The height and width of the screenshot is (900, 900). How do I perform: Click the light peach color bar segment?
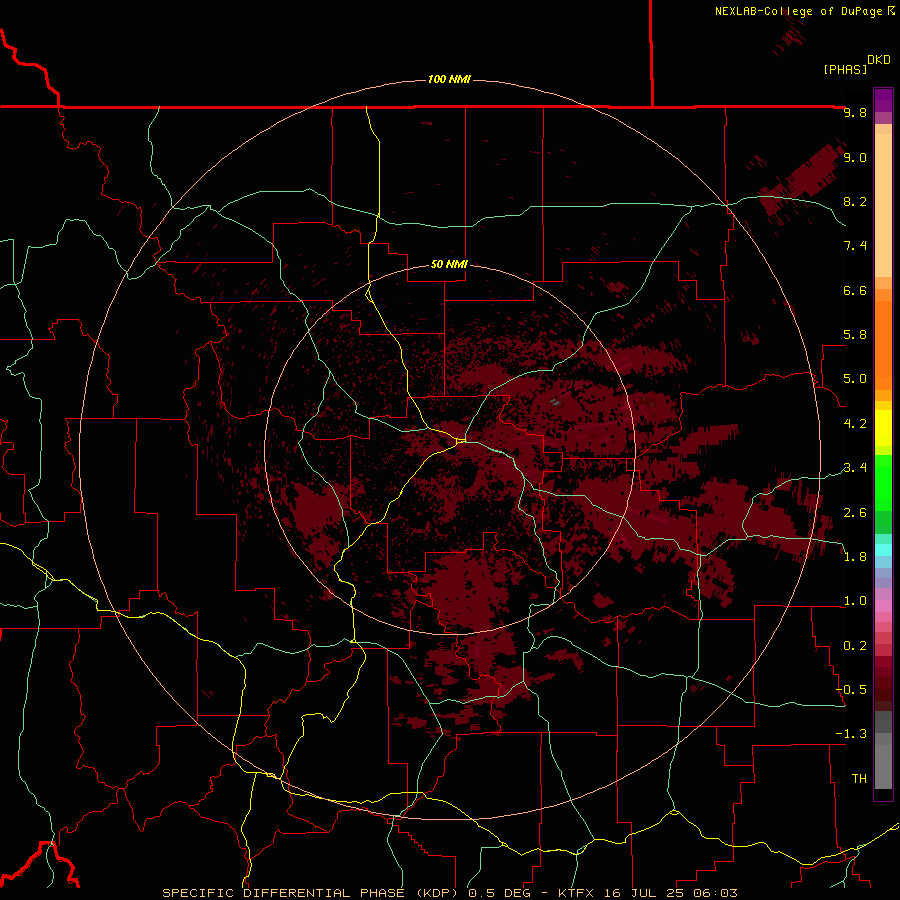click(883, 206)
